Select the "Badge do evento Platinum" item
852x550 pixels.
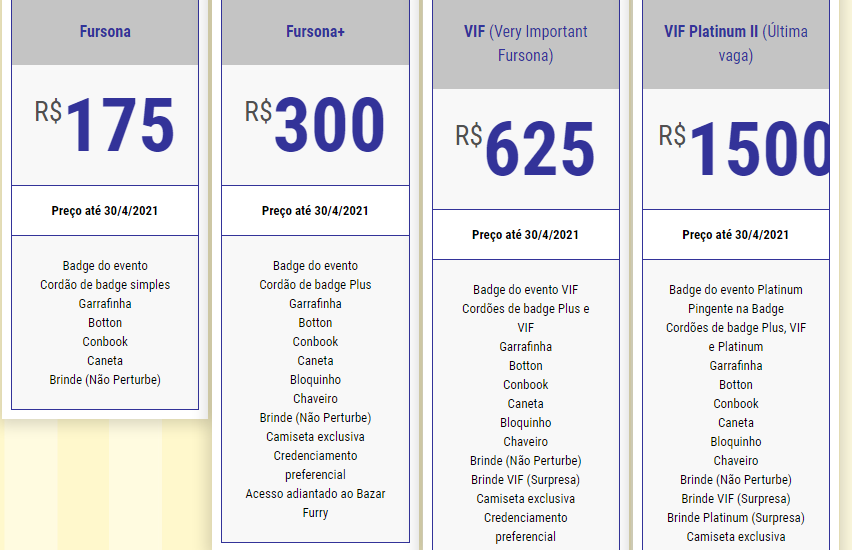(x=736, y=290)
